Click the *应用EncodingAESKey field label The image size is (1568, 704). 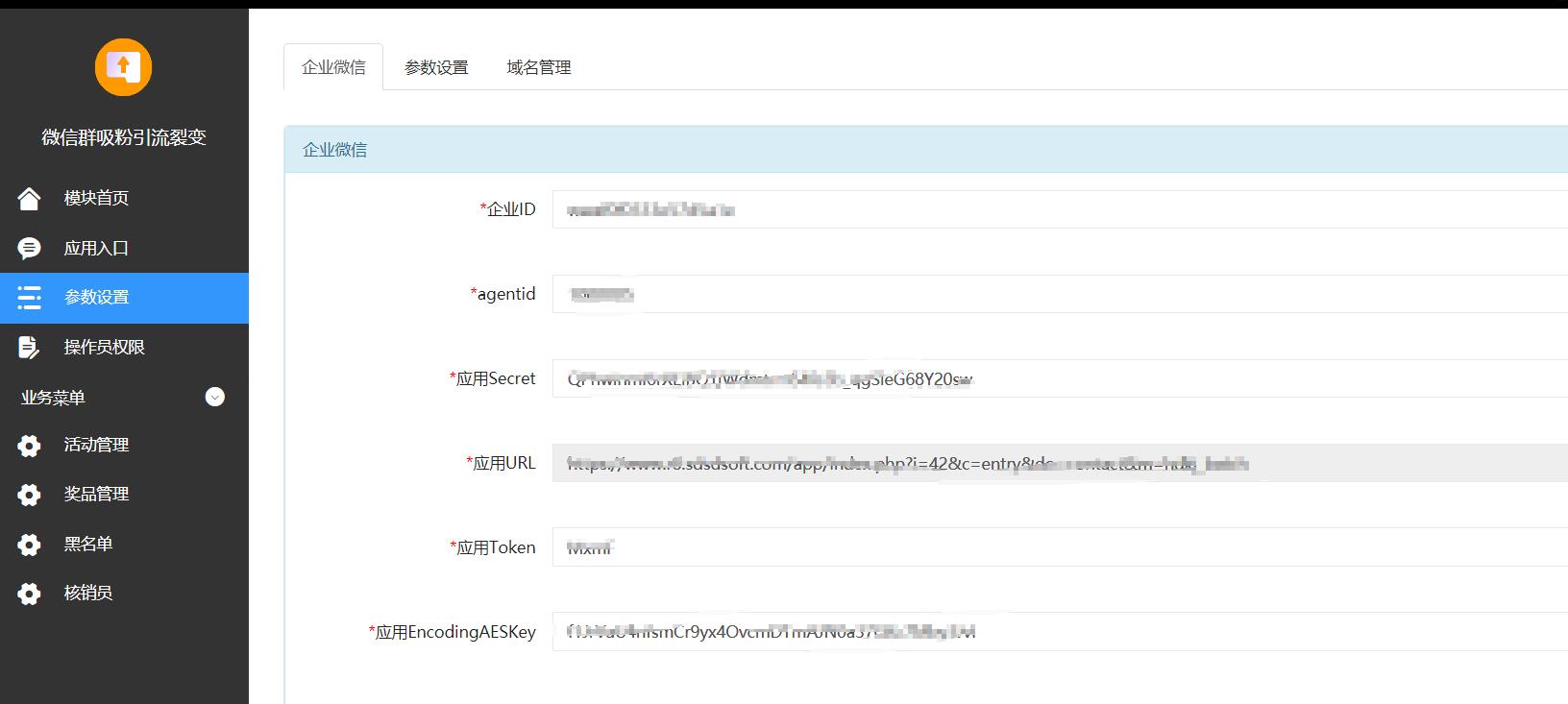452,632
